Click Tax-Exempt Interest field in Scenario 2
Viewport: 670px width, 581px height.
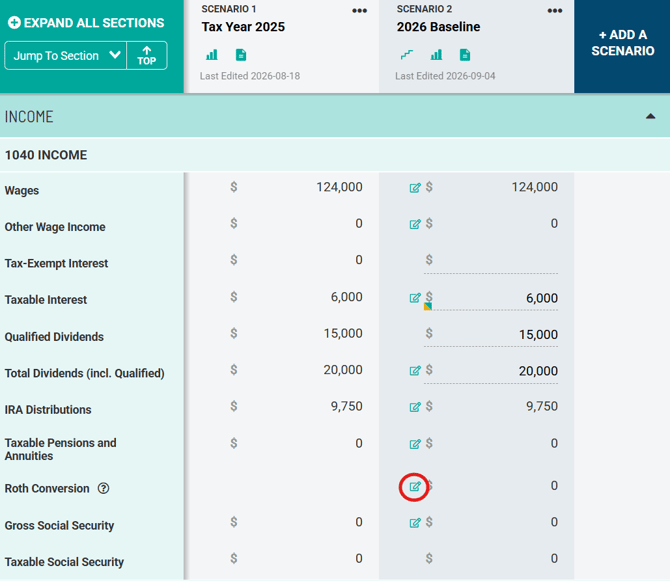tap(491, 261)
